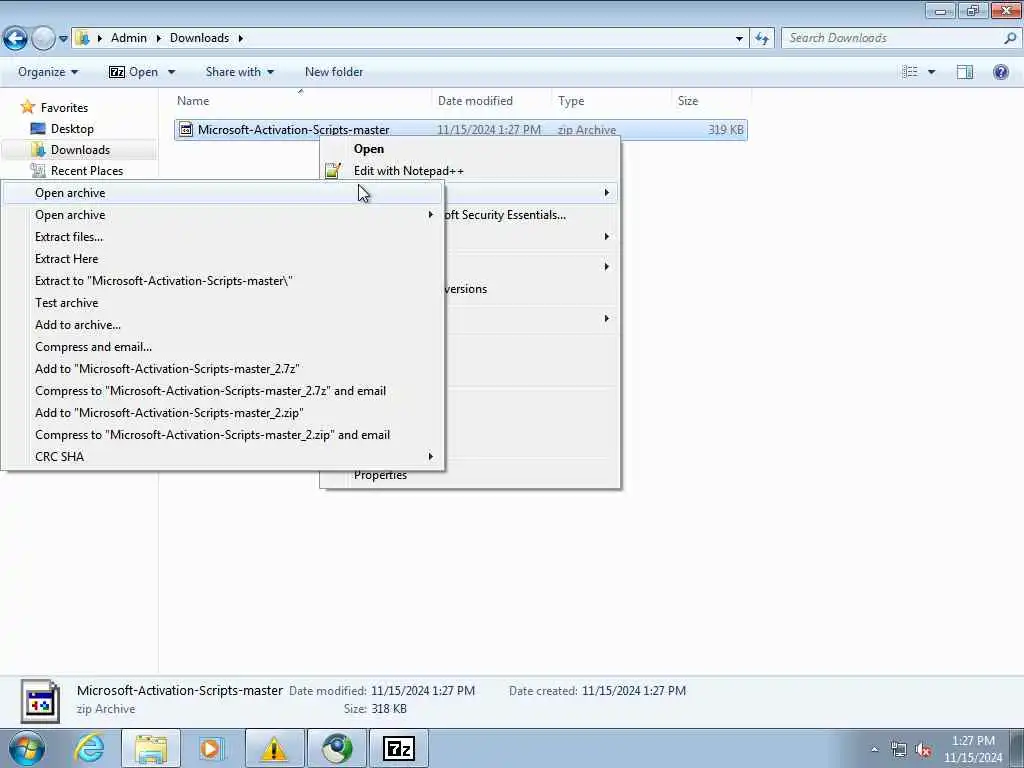Click the yellow warning triangle taskbar icon

274,748
